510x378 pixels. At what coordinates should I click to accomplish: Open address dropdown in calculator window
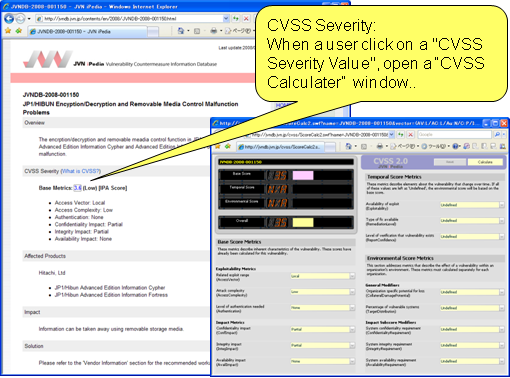tap(392, 135)
